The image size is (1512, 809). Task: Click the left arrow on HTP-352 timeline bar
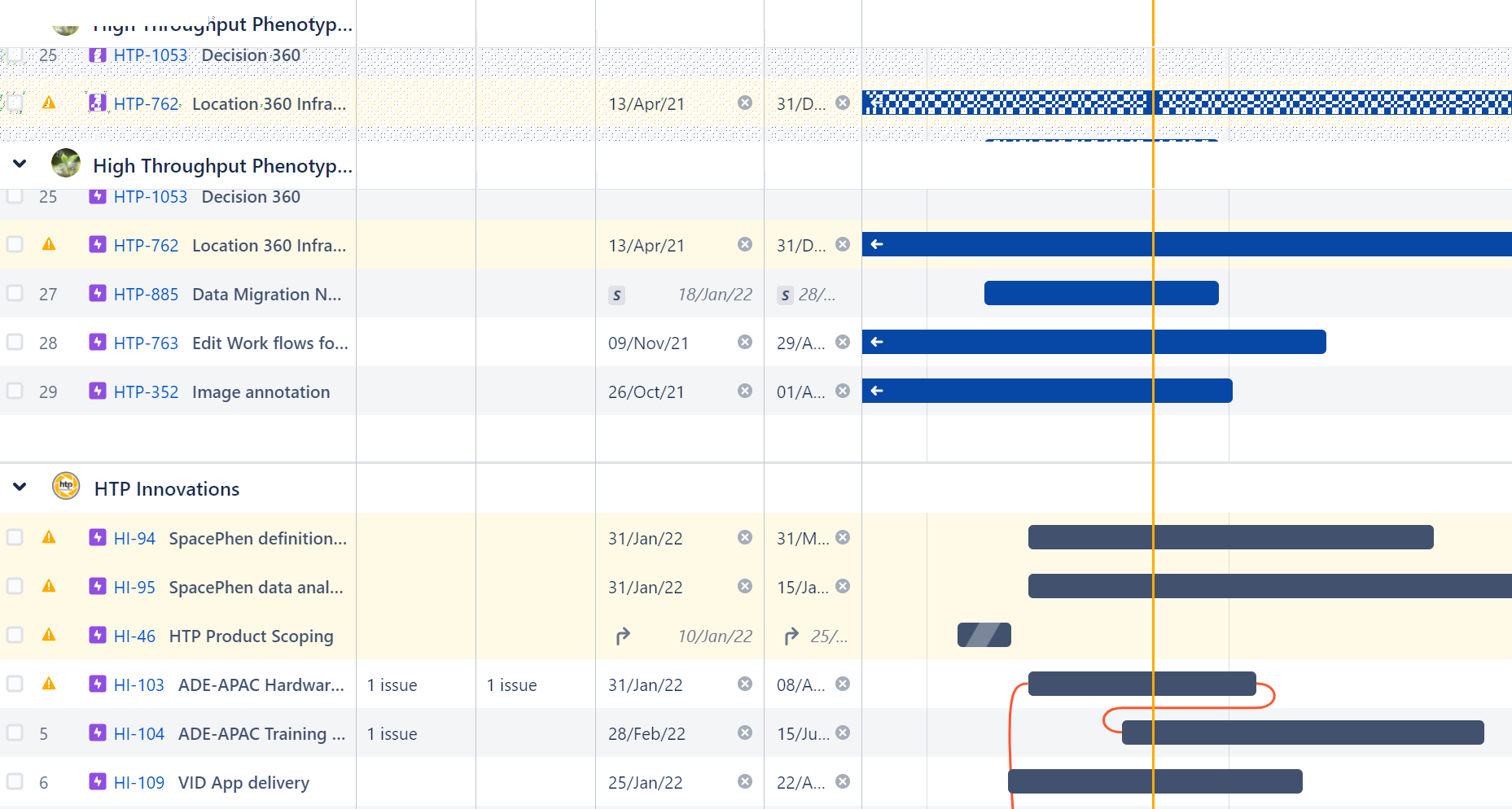tap(877, 391)
